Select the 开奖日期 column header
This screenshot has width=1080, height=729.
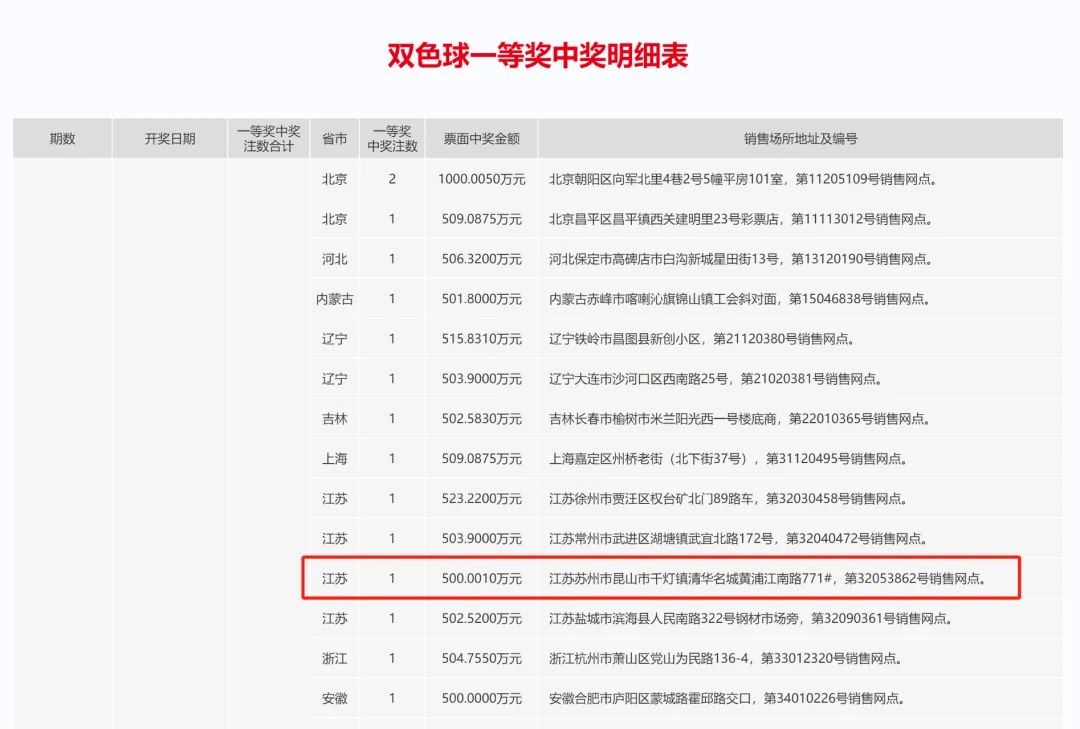[x=170, y=139]
